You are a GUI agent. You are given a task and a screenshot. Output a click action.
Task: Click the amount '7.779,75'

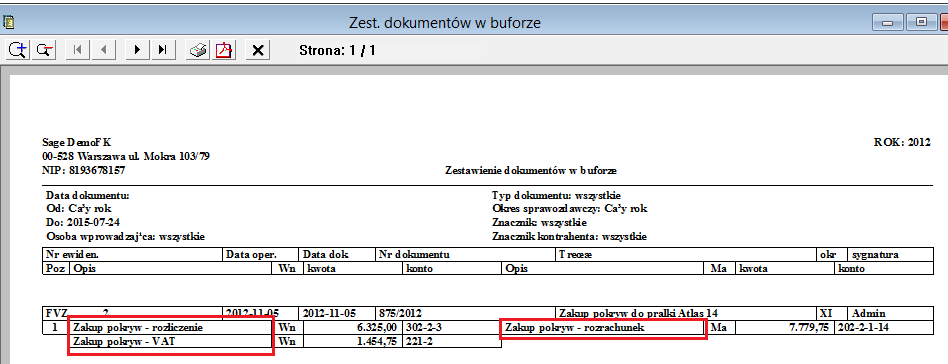pyautogui.click(x=808, y=327)
